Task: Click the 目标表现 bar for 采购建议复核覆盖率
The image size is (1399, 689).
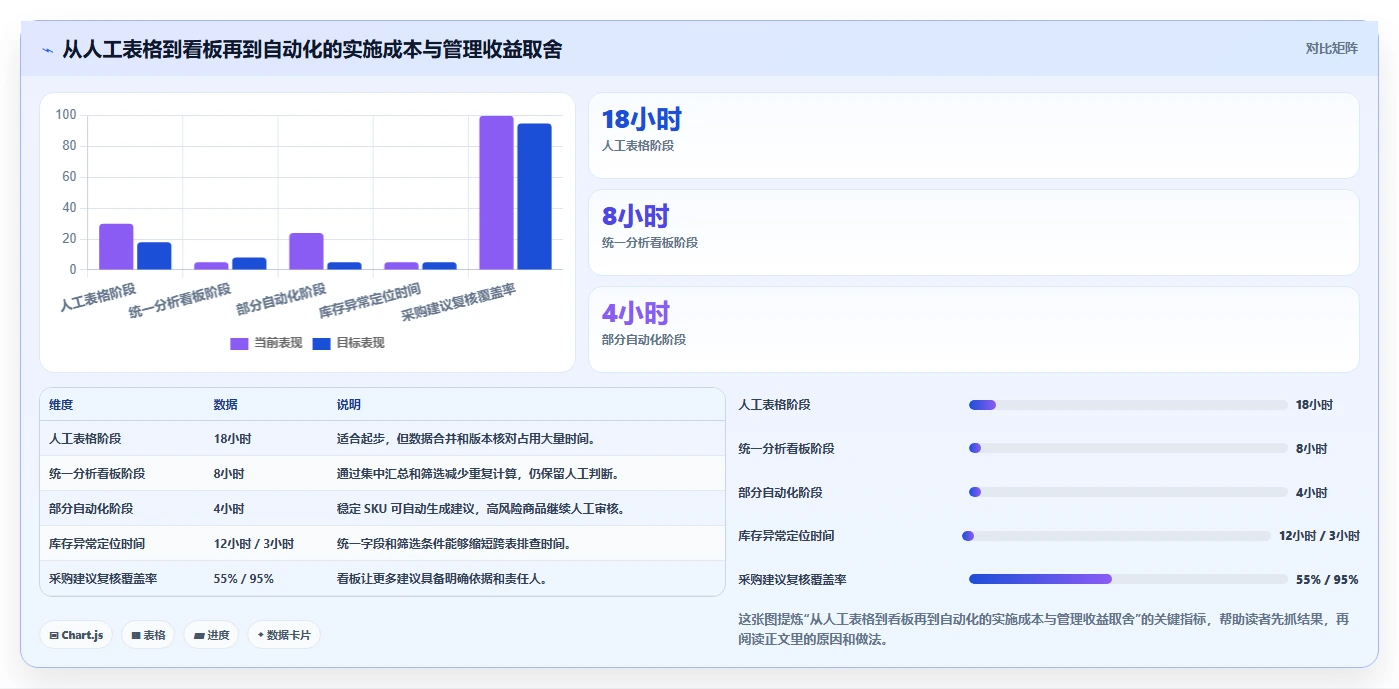Action: pyautogui.click(x=534, y=197)
